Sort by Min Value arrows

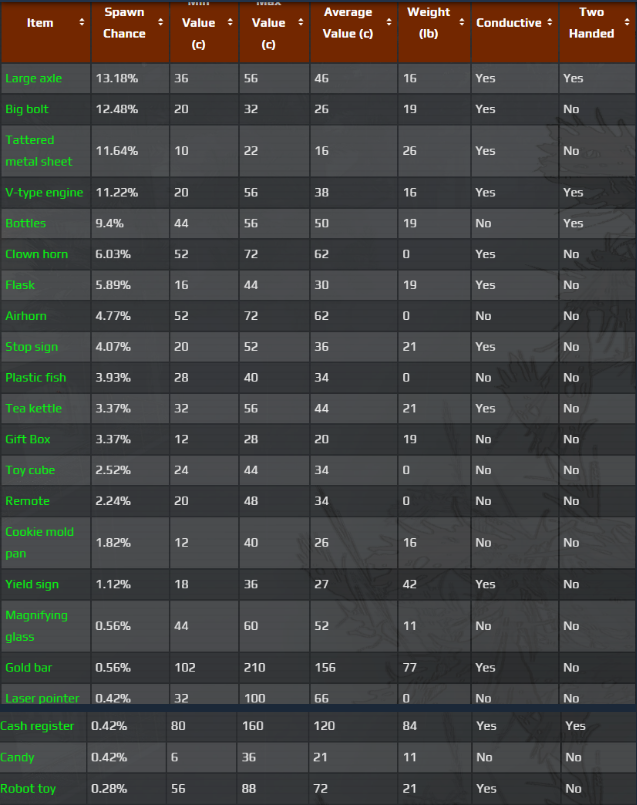pyautogui.click(x=229, y=23)
